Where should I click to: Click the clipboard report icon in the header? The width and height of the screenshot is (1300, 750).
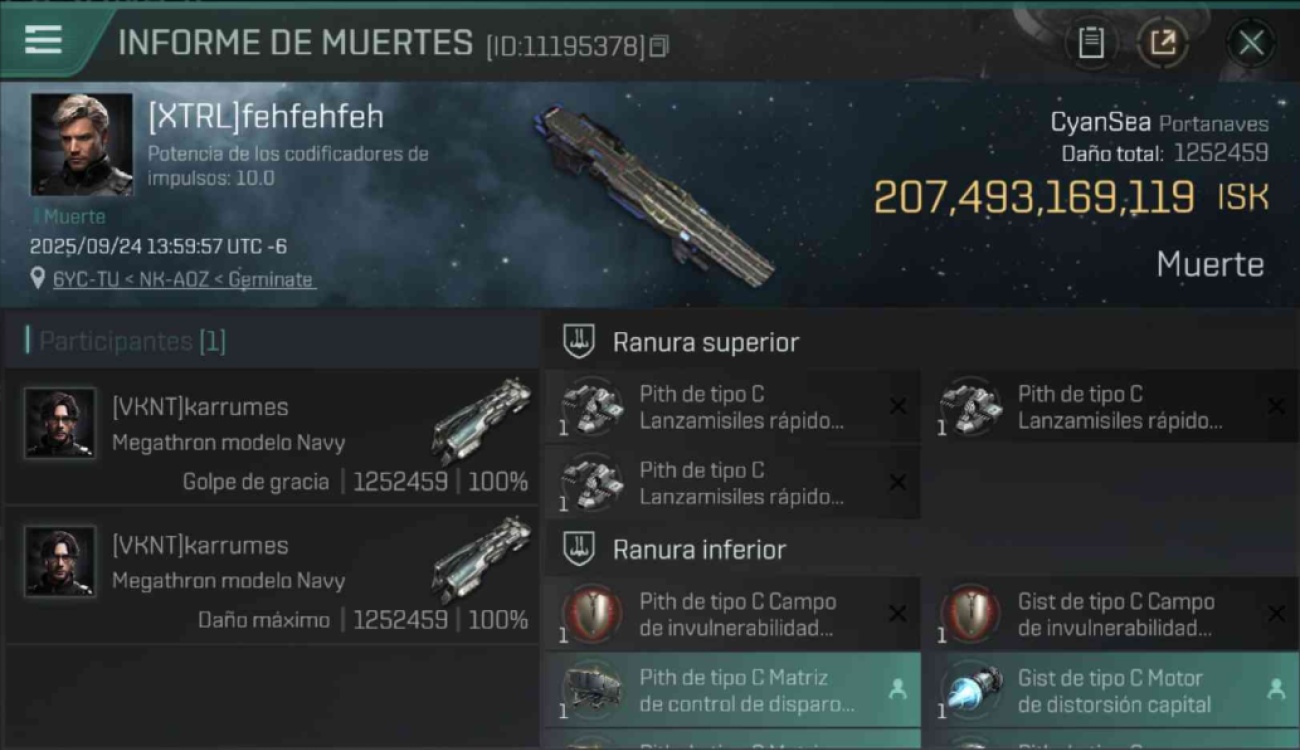1091,43
